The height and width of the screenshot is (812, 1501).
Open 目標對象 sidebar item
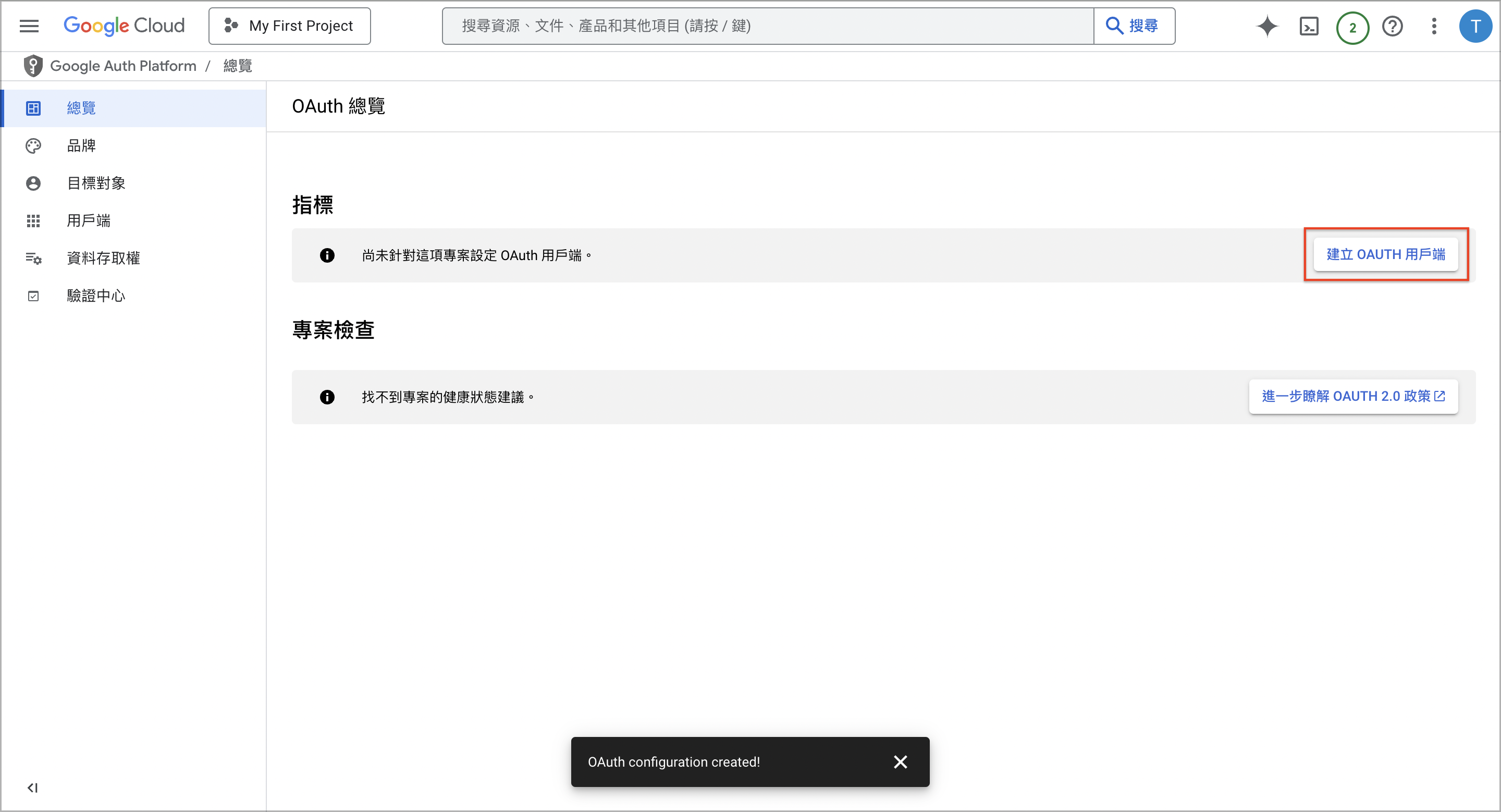[95, 183]
